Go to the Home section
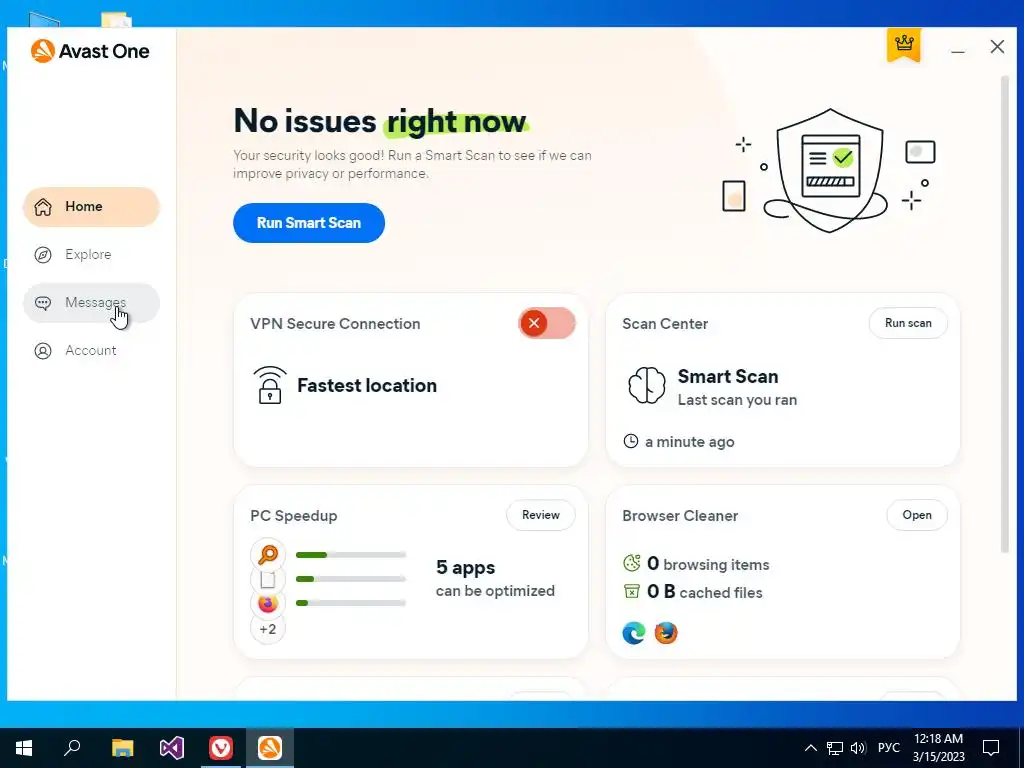The image size is (1024, 768). click(91, 207)
